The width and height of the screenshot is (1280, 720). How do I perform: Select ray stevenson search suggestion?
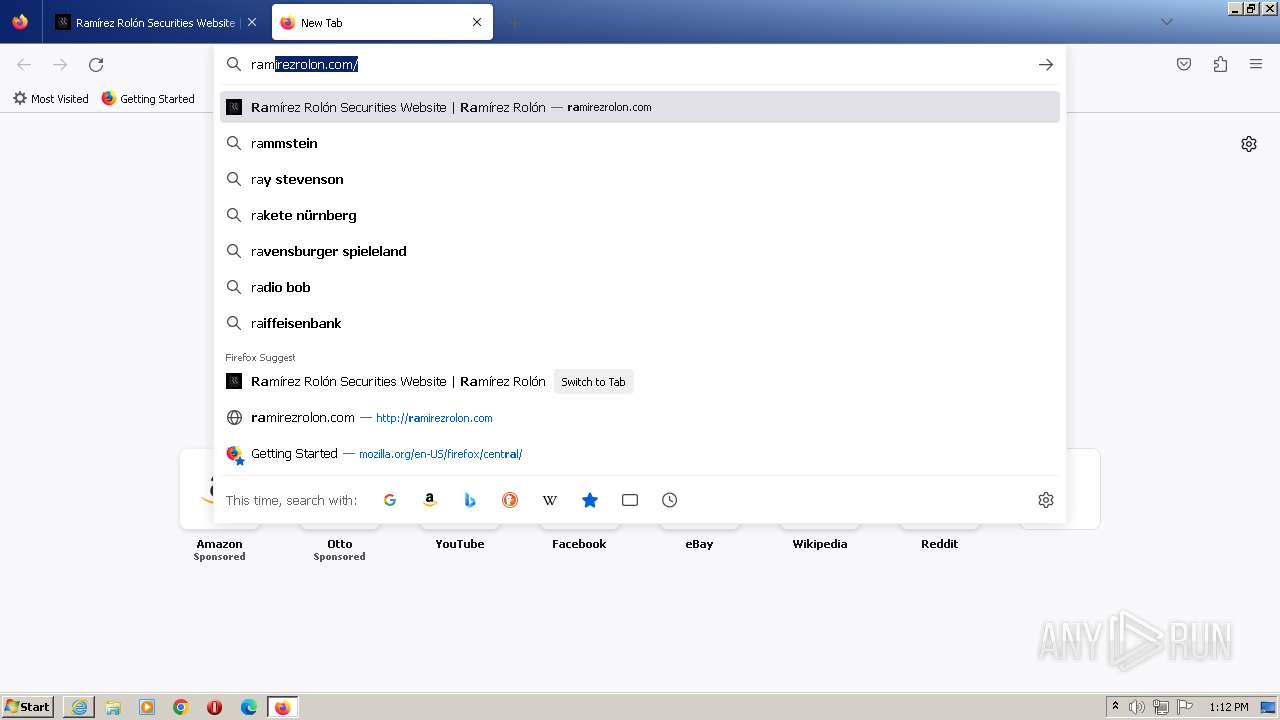[640, 179]
